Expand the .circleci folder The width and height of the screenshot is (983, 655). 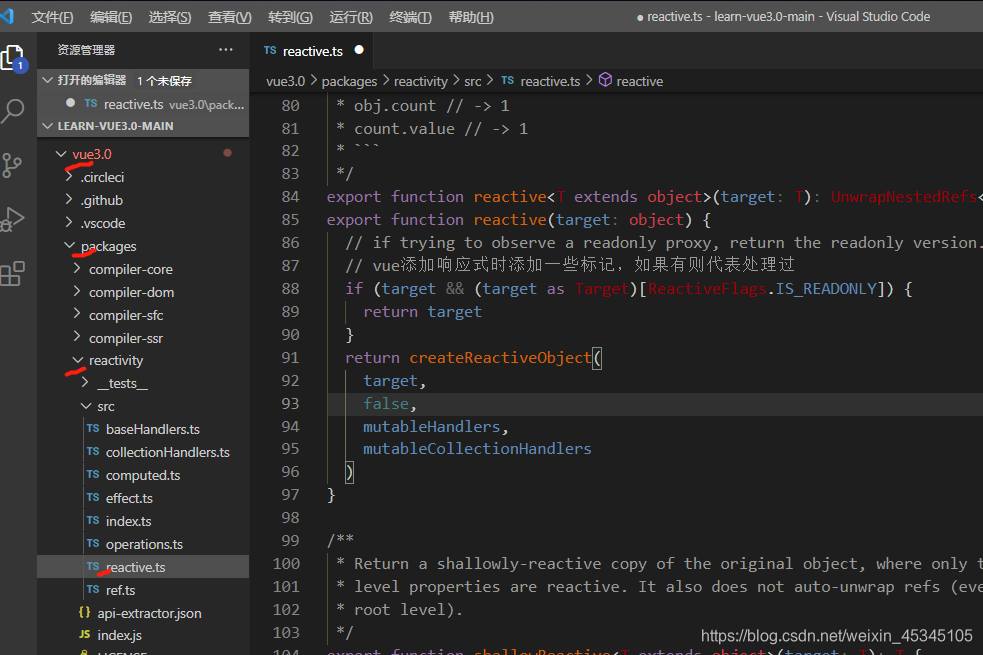(70, 177)
